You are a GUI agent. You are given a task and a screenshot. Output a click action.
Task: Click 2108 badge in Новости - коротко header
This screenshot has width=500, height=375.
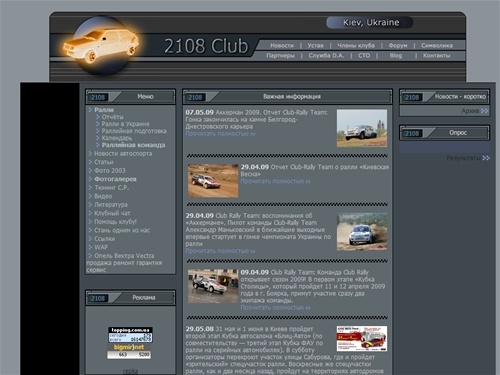[x=412, y=97]
